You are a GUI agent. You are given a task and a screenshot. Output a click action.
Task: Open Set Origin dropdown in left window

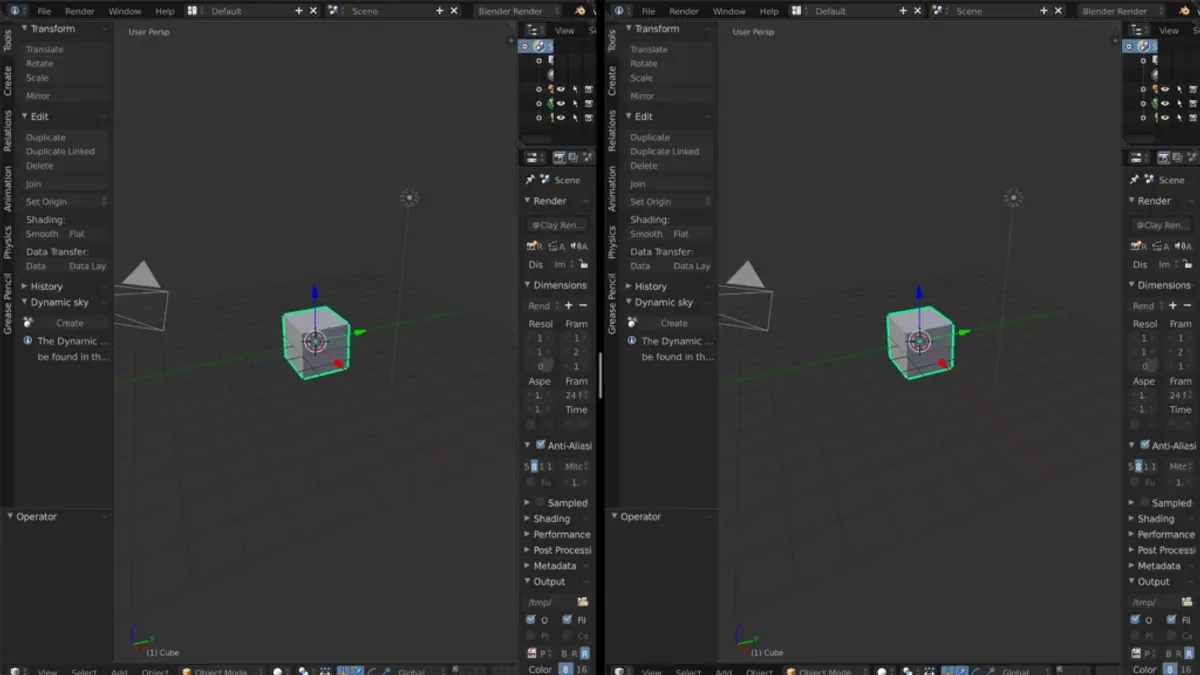click(x=66, y=202)
